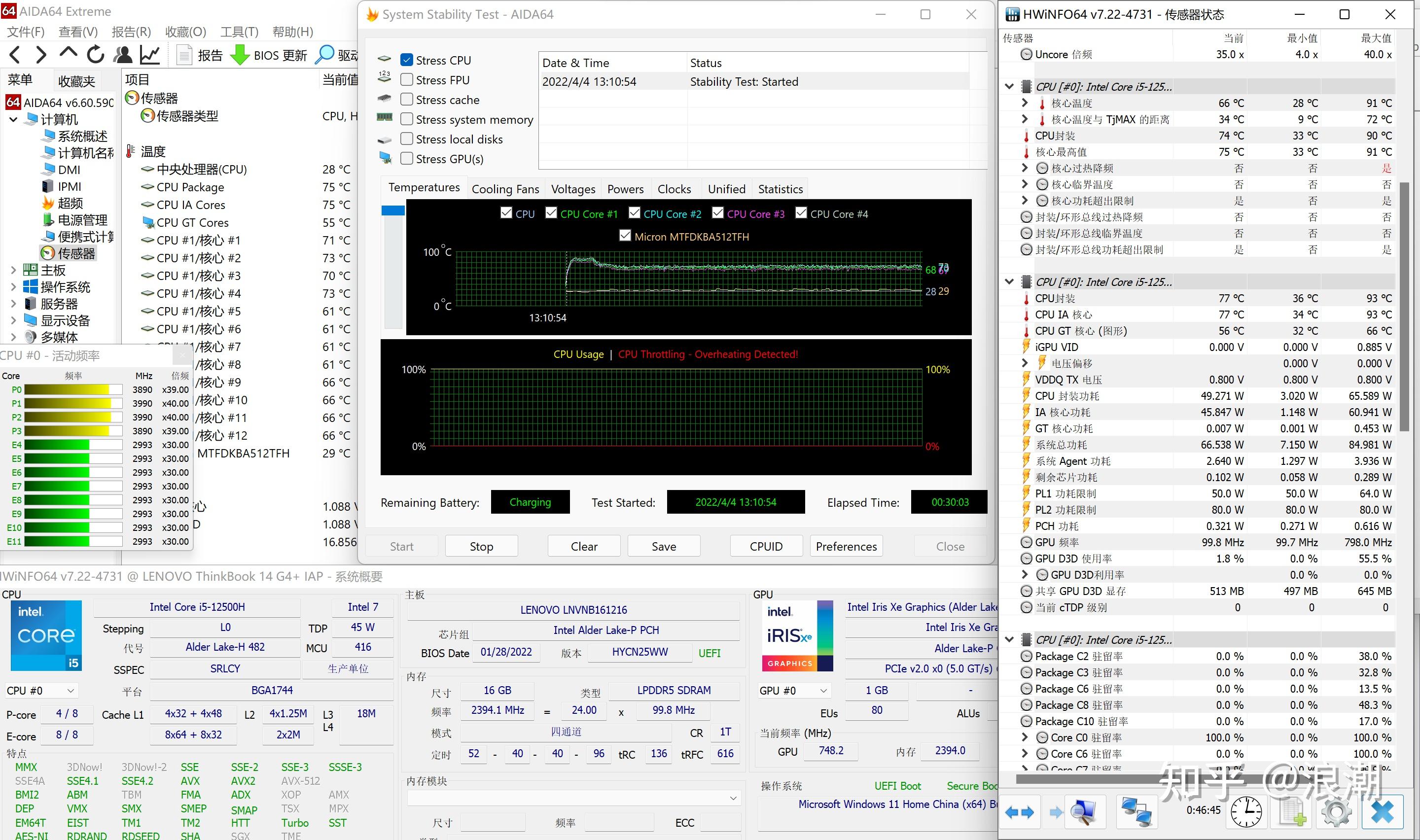Click HWiNFO network computers icon

tap(1136, 812)
